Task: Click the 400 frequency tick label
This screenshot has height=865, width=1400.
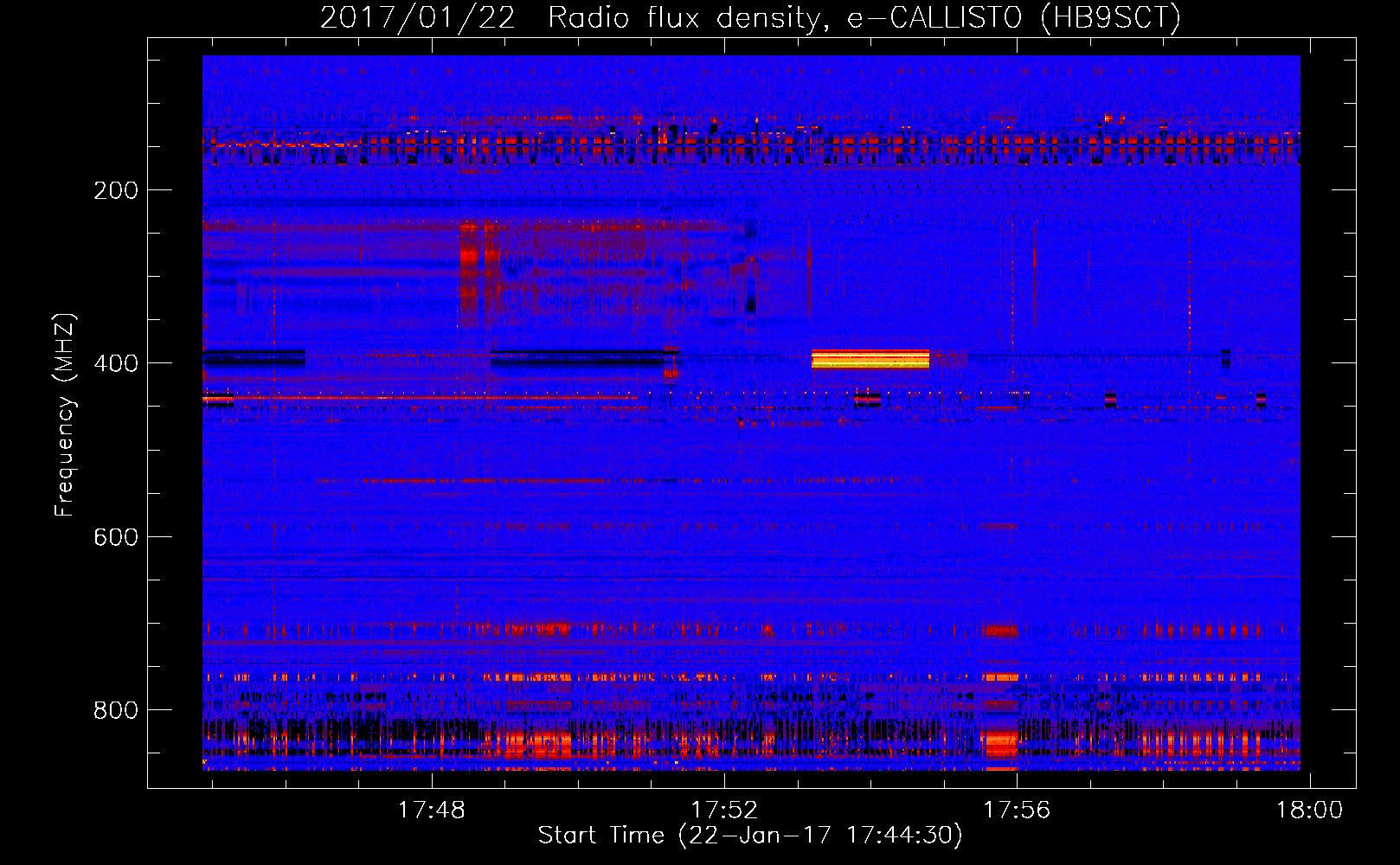Action: click(x=116, y=363)
